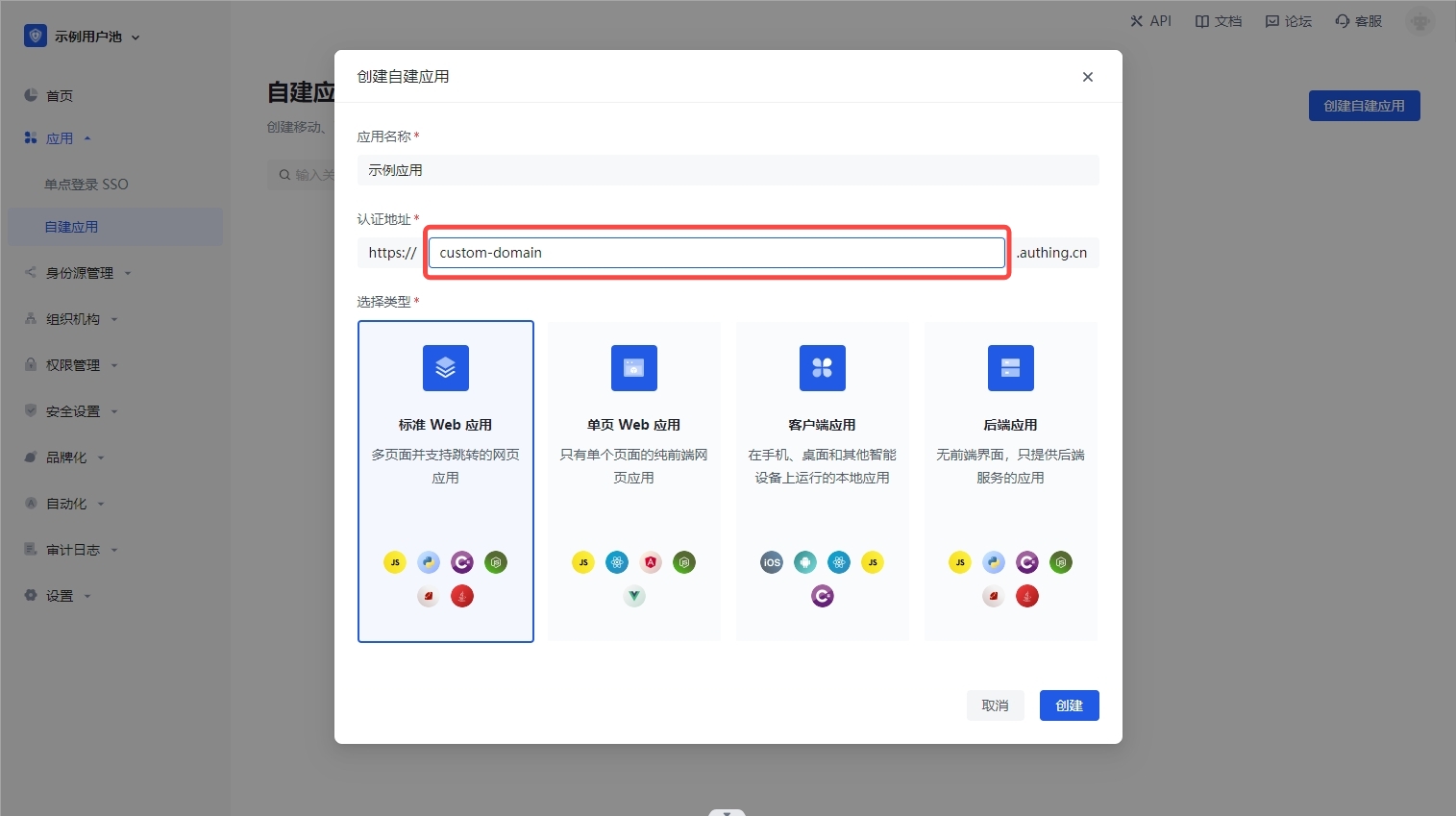
Task: Open the 单点登录 SSO menu item
Action: point(86,185)
